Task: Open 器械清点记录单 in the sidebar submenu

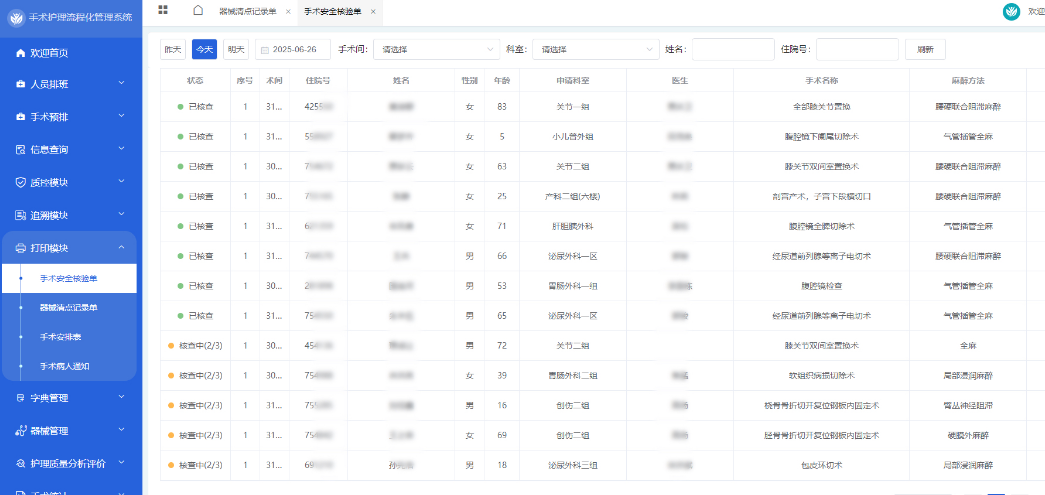Action: pyautogui.click(x=69, y=308)
